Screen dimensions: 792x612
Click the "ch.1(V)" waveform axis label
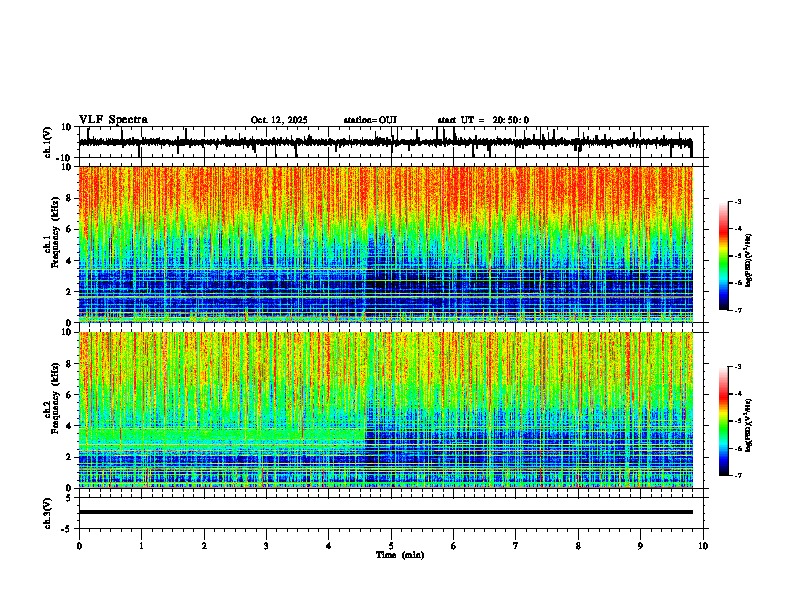47,142
